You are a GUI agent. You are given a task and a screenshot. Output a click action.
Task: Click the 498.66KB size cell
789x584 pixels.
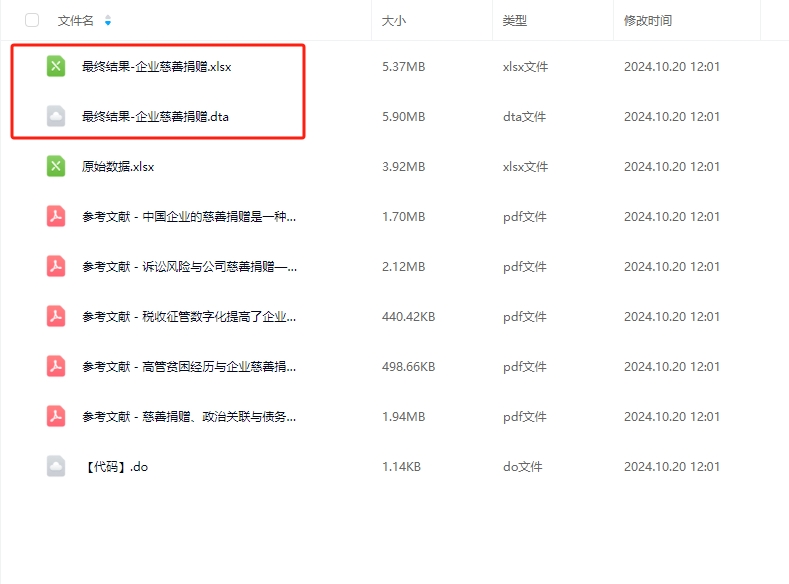tap(409, 367)
